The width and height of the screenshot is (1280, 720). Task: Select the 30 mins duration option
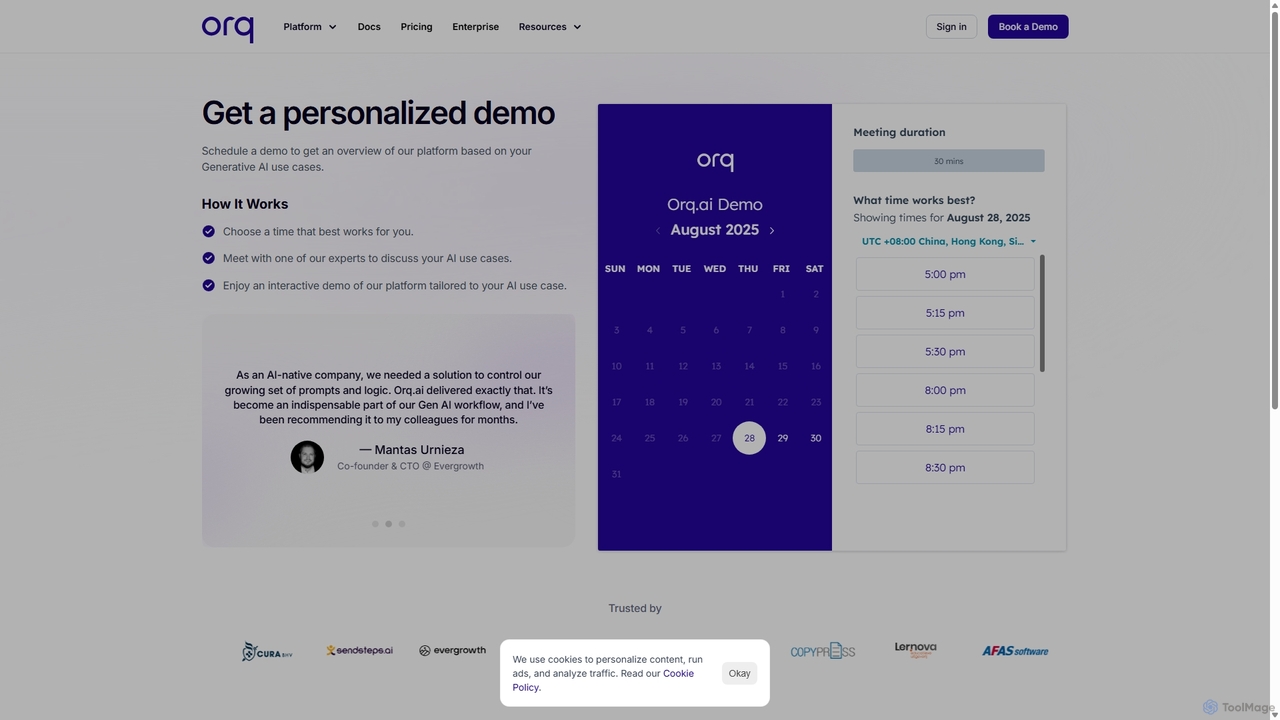949,161
